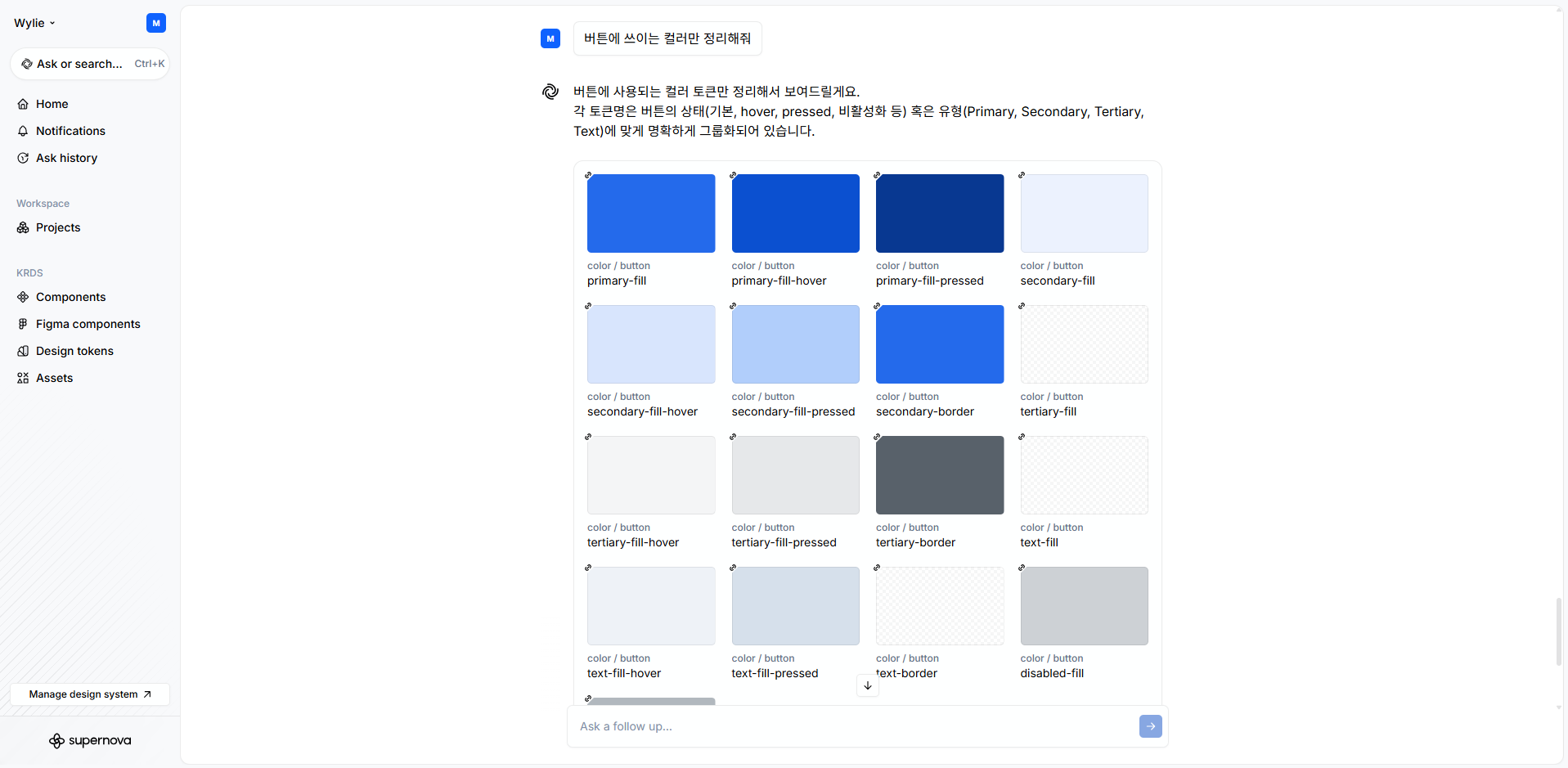Open Figma components page
The height and width of the screenshot is (768, 1568).
tap(88, 324)
